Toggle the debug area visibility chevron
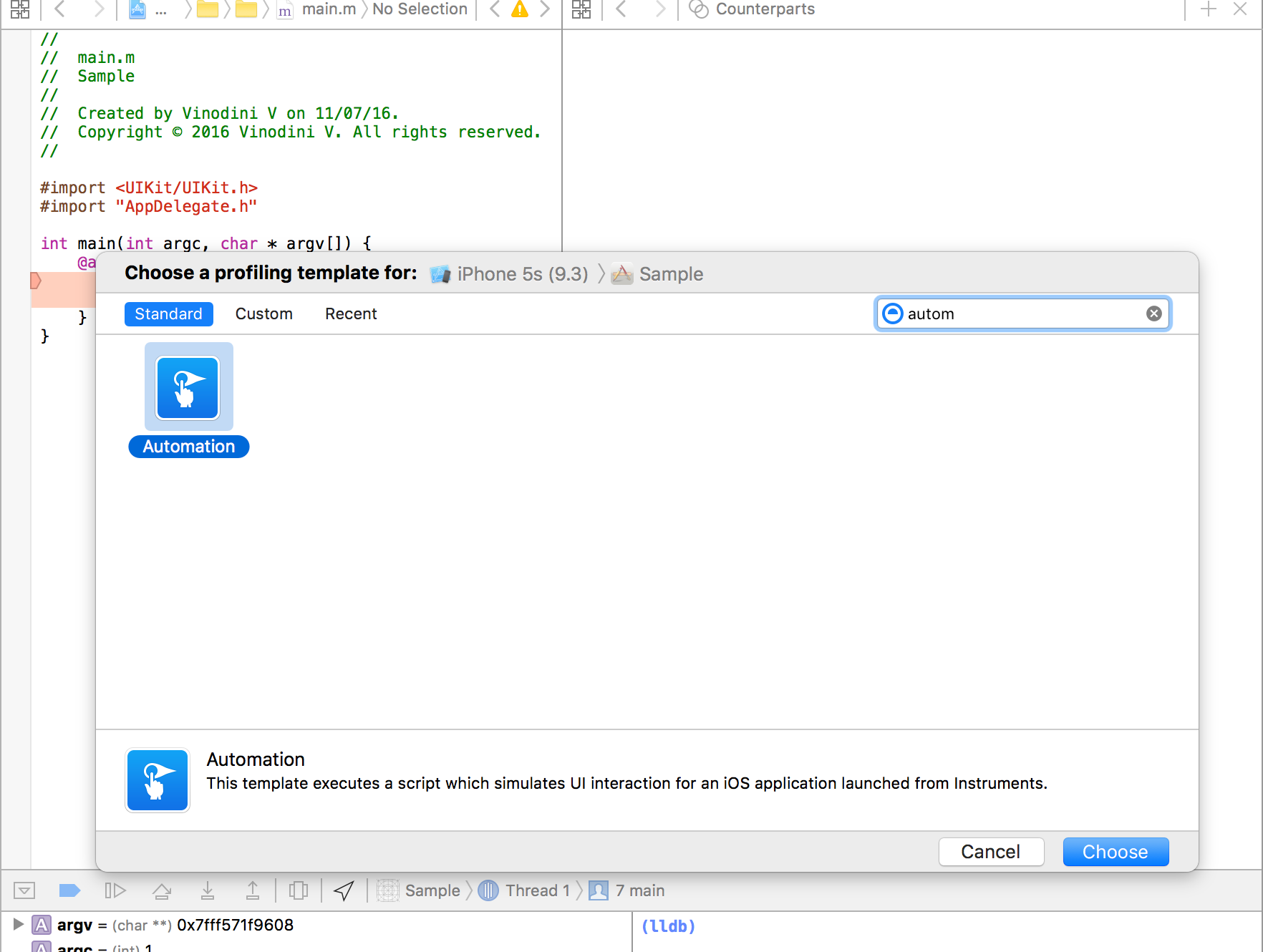 click(24, 890)
